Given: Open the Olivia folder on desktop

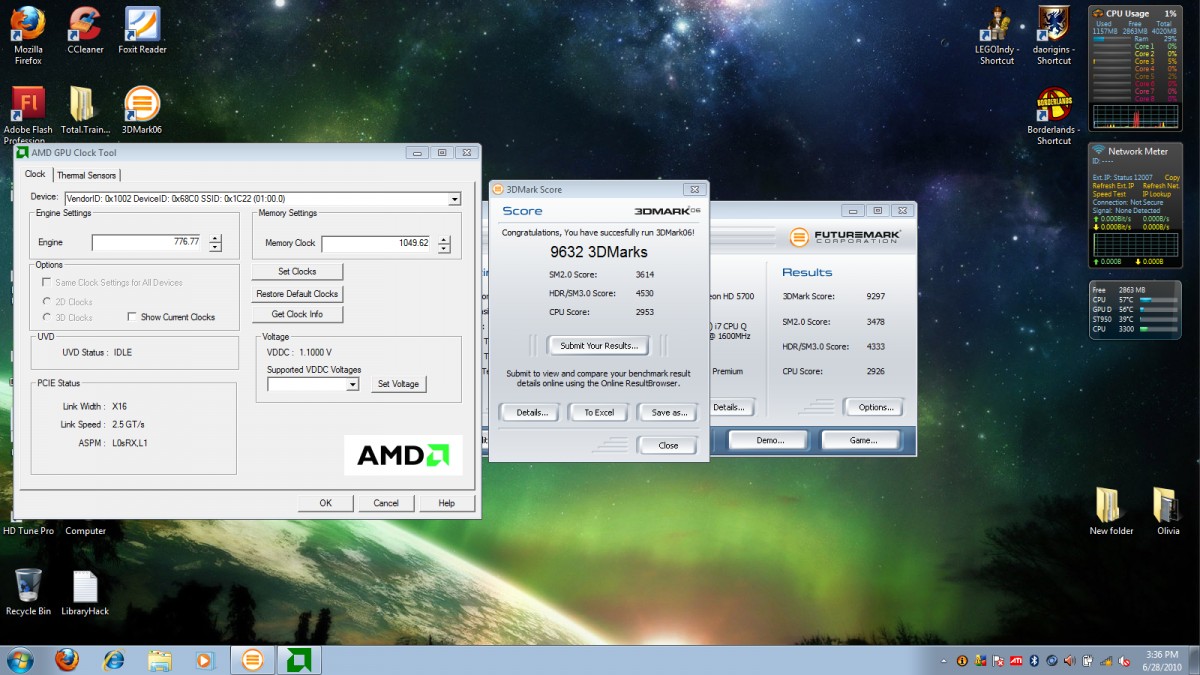Looking at the screenshot, I should 1168,512.
